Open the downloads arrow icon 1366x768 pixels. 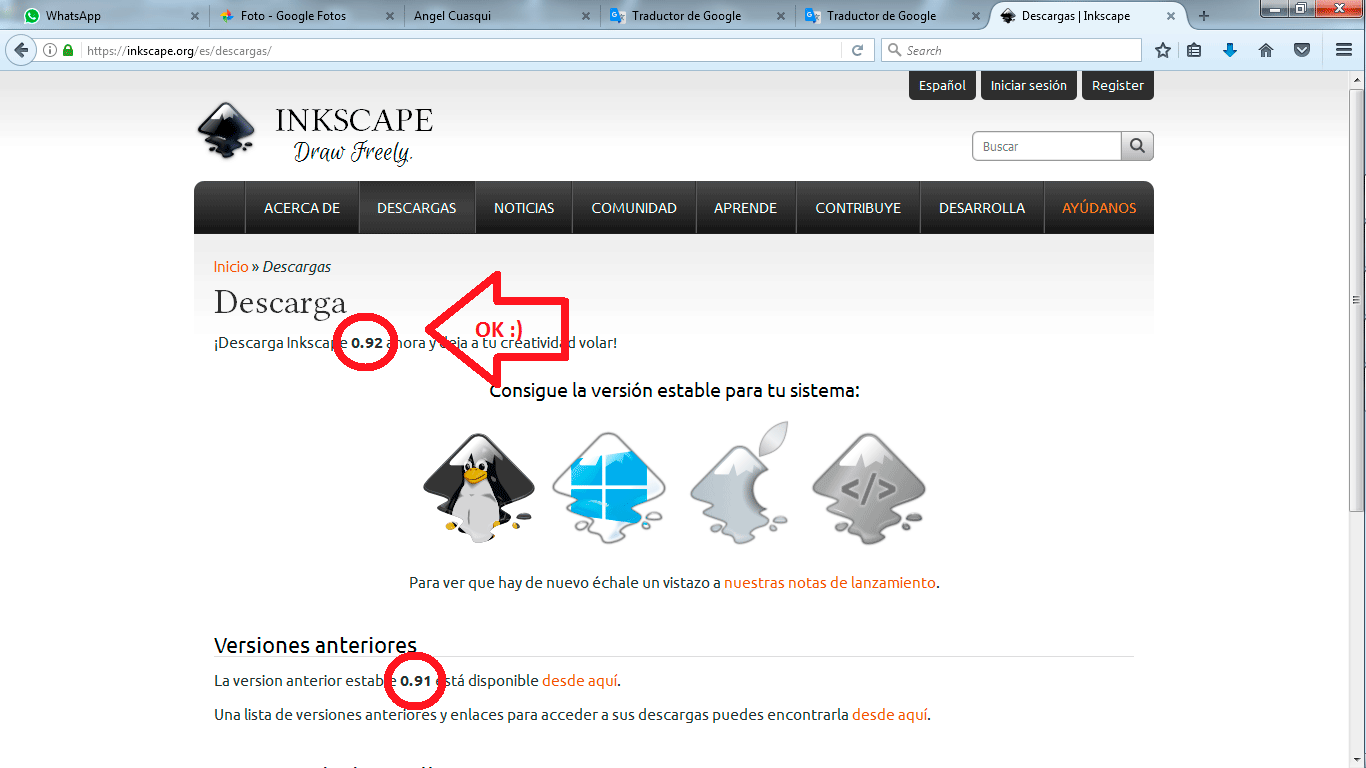(1230, 50)
